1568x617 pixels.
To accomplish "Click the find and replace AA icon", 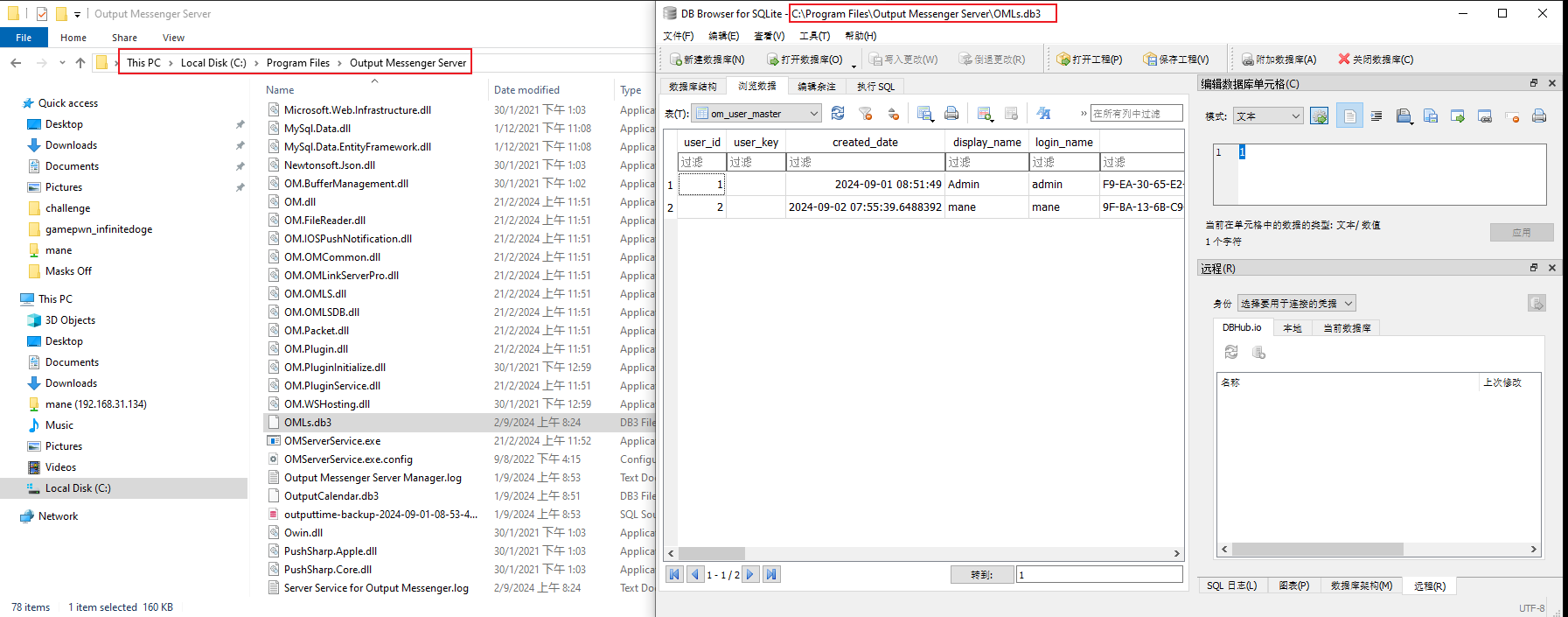I will coord(1043,114).
